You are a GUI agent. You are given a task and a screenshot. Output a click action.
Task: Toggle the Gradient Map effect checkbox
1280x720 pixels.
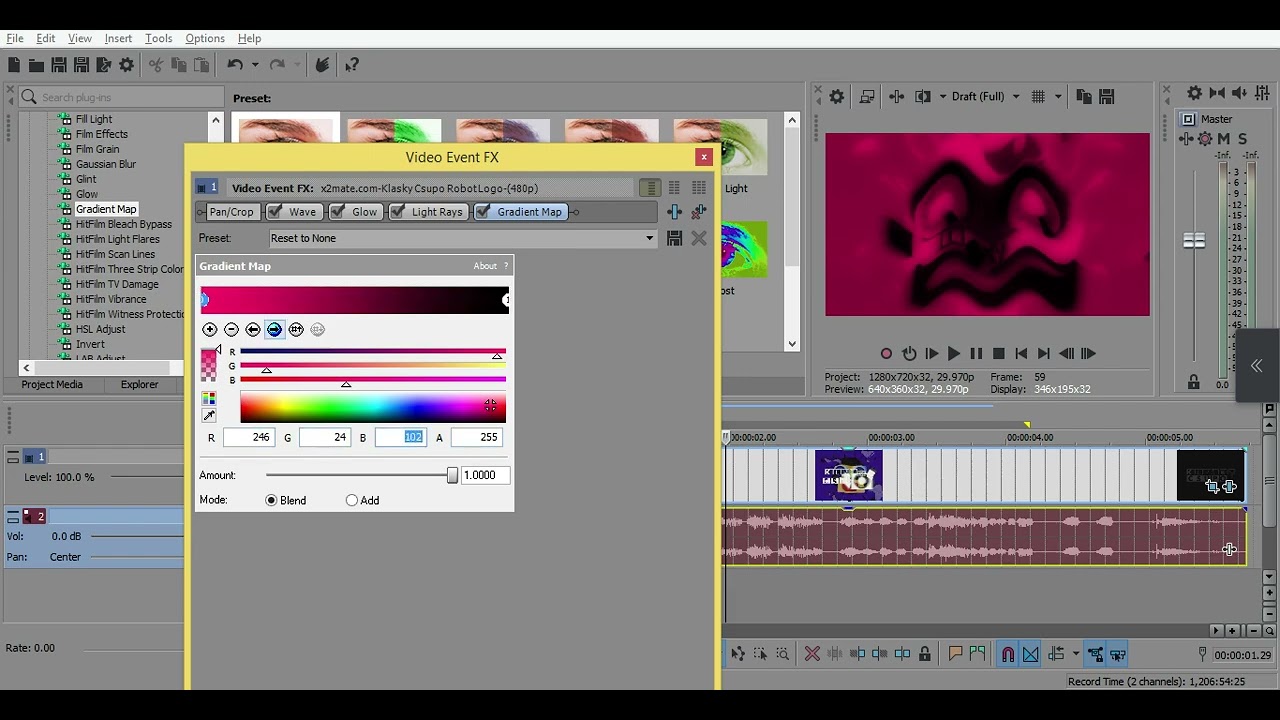(483, 212)
